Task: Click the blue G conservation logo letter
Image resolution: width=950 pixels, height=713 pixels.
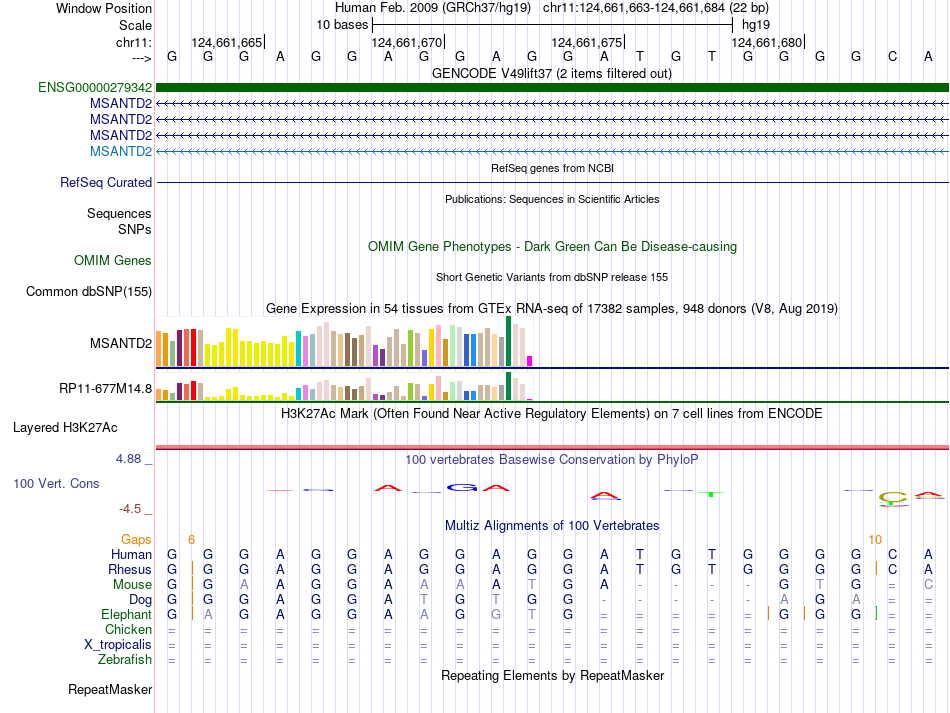Action: 462,487
